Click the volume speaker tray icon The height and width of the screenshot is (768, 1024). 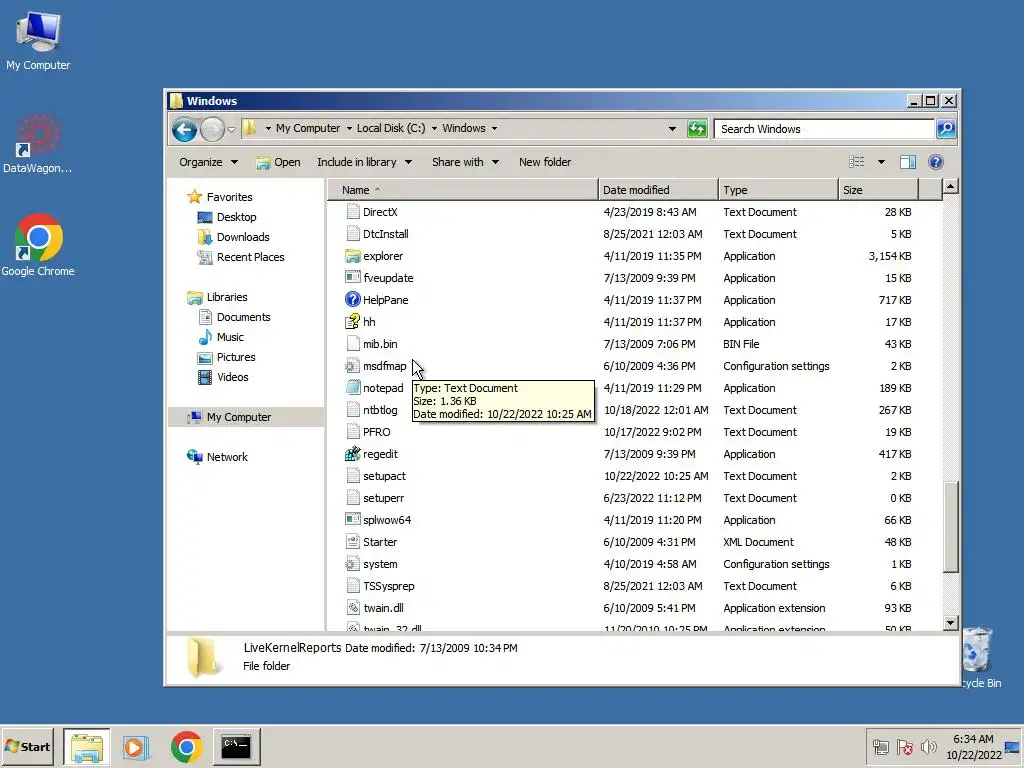tap(928, 747)
